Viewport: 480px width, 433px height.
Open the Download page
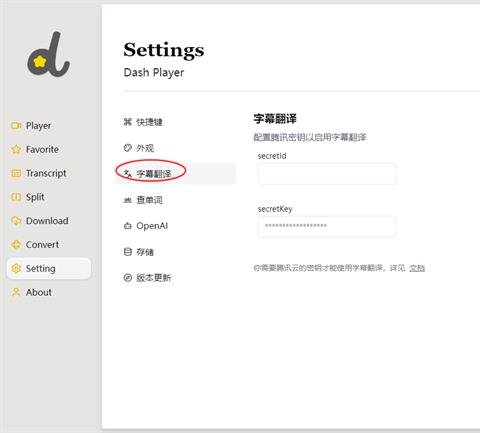click(49, 221)
